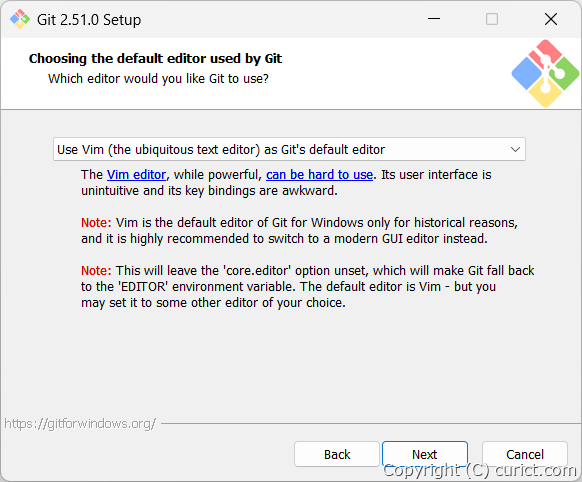The height and width of the screenshot is (482, 582).
Task: Click the first red "Note:" about historical reasons
Action: point(96,223)
